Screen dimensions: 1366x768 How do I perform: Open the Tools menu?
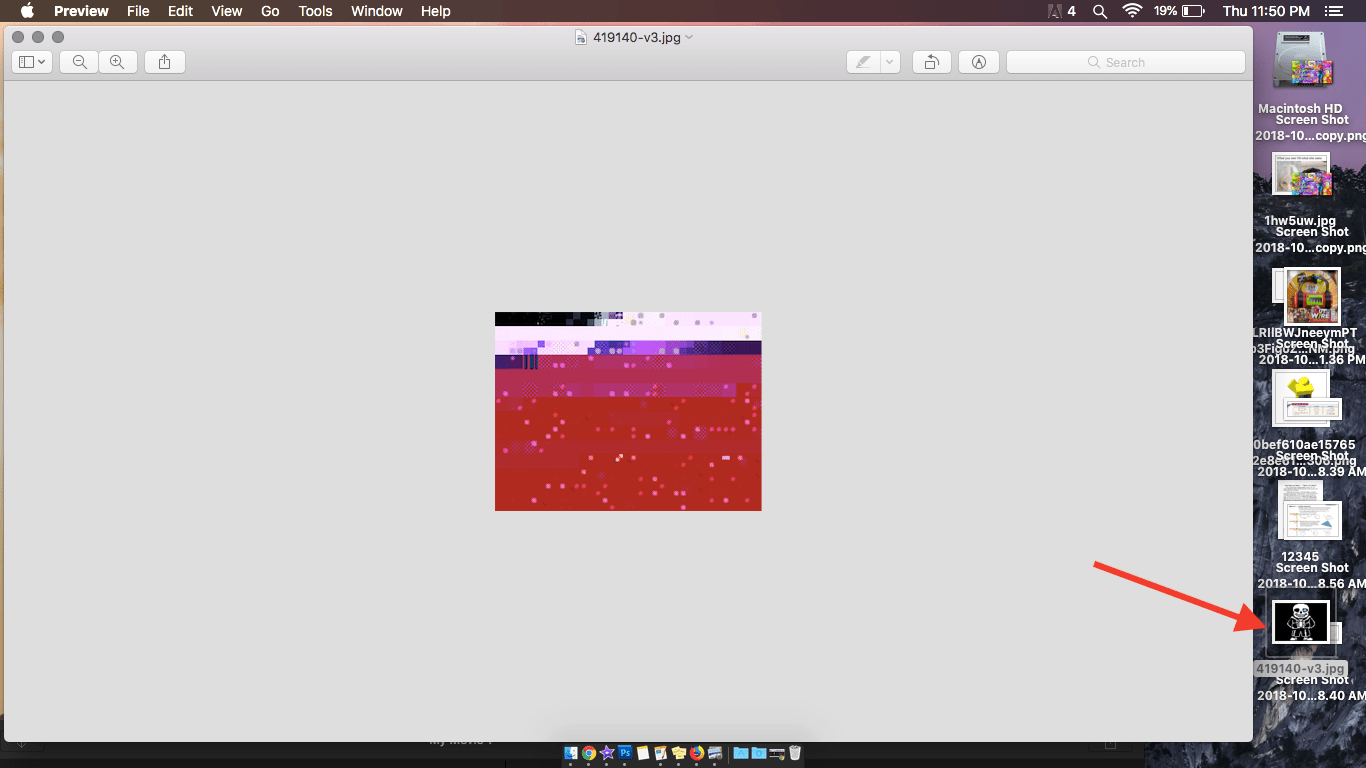pos(315,11)
